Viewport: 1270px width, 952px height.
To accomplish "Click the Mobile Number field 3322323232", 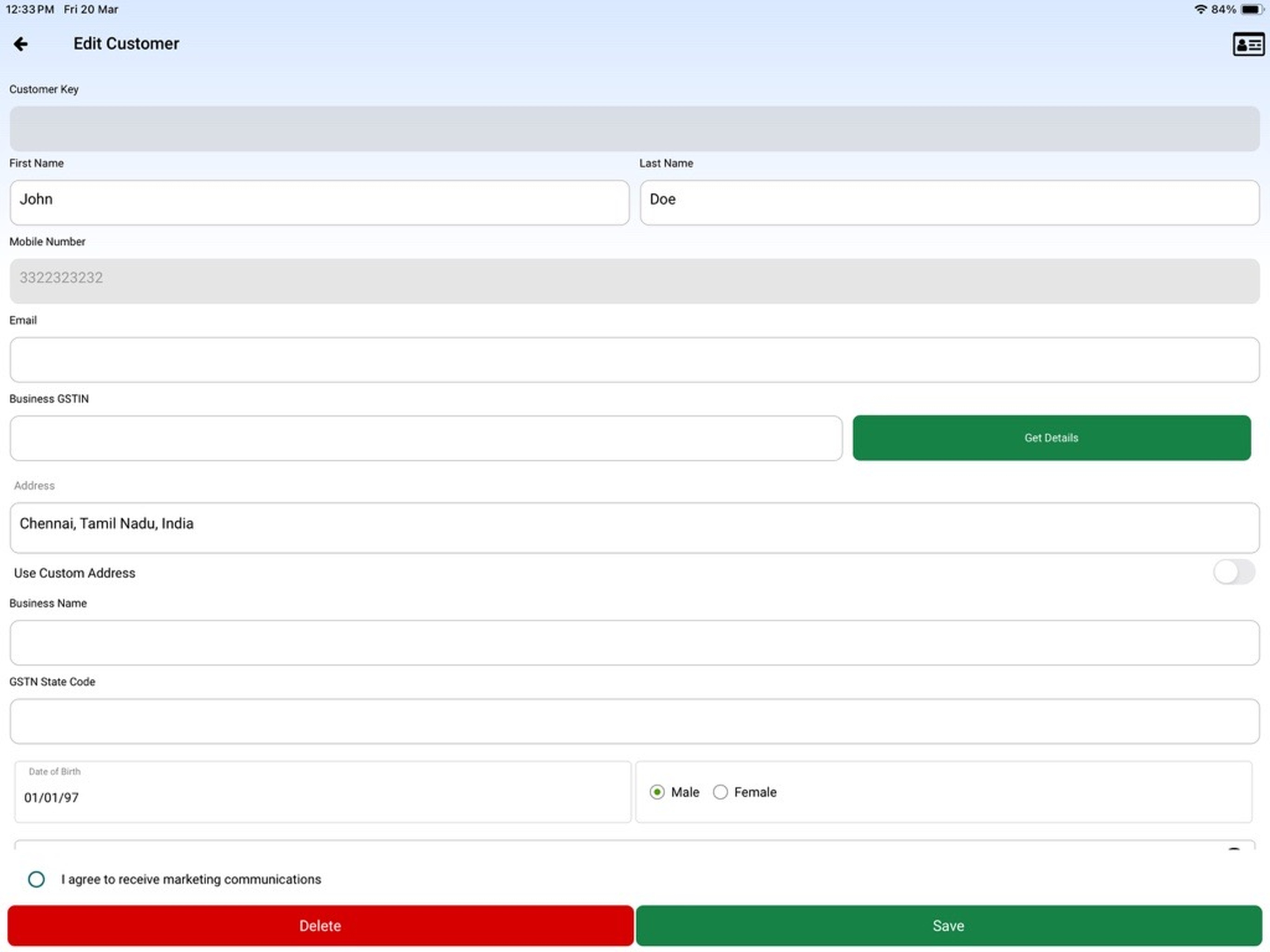I will coord(635,281).
